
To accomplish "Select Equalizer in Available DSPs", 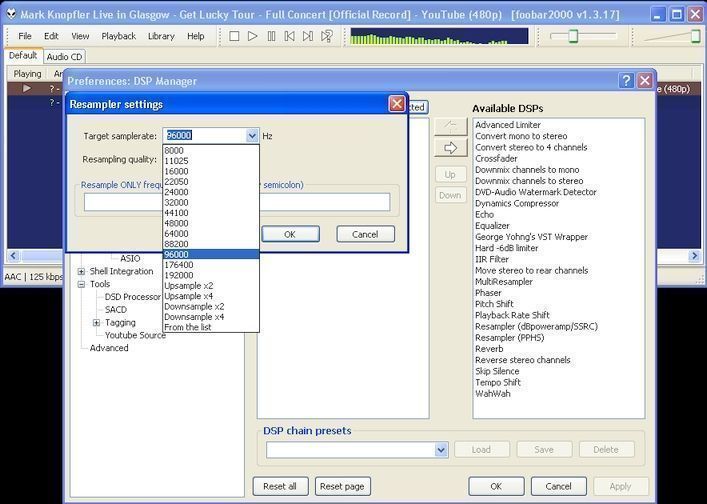I will tap(492, 226).
